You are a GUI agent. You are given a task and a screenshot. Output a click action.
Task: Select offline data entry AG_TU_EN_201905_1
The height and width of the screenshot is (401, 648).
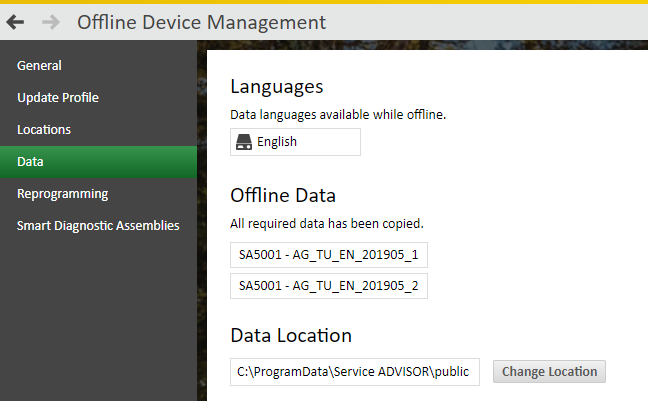point(329,255)
